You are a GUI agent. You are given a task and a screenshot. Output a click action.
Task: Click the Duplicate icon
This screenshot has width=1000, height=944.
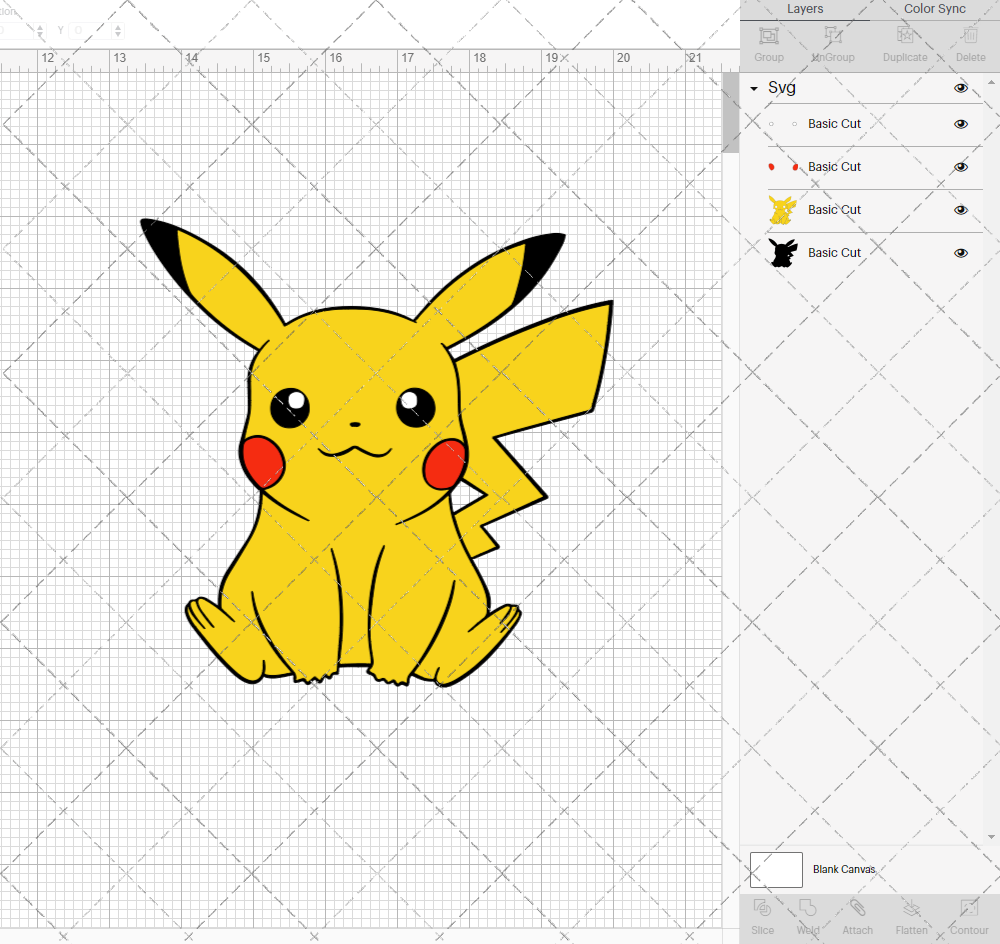(905, 35)
